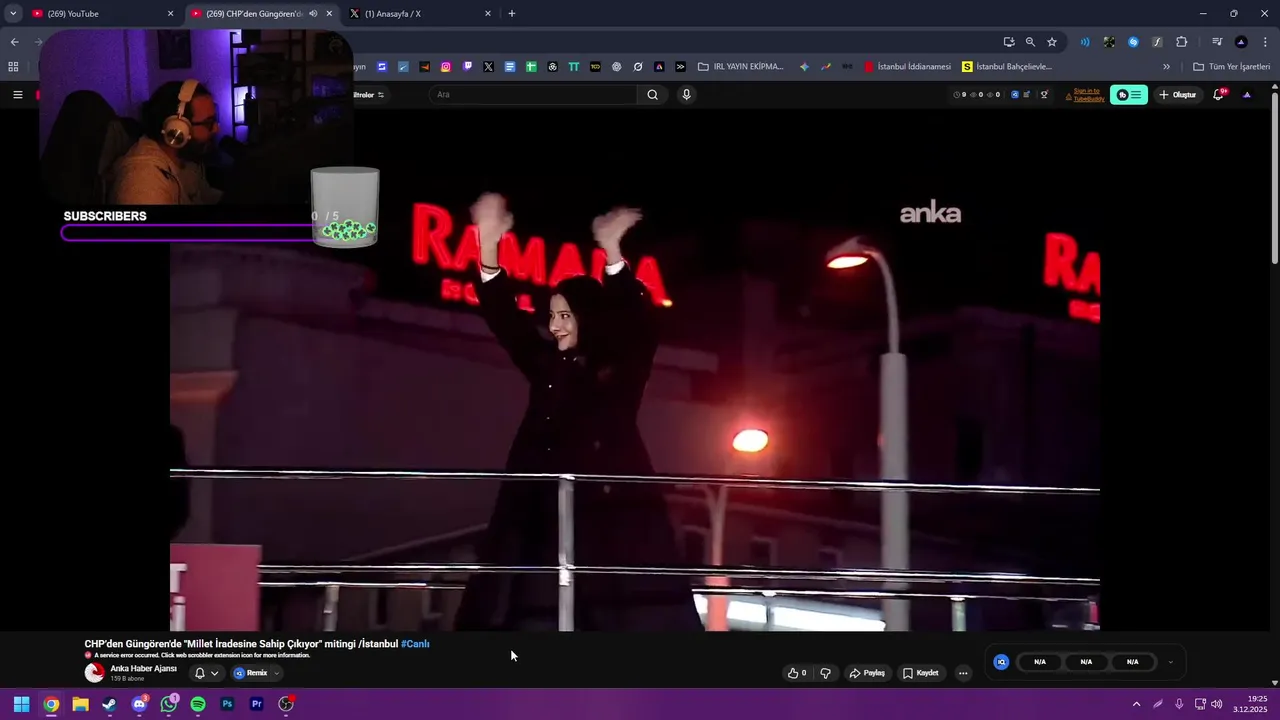
Task: Start voice search with the microphone icon
Action: 686,95
